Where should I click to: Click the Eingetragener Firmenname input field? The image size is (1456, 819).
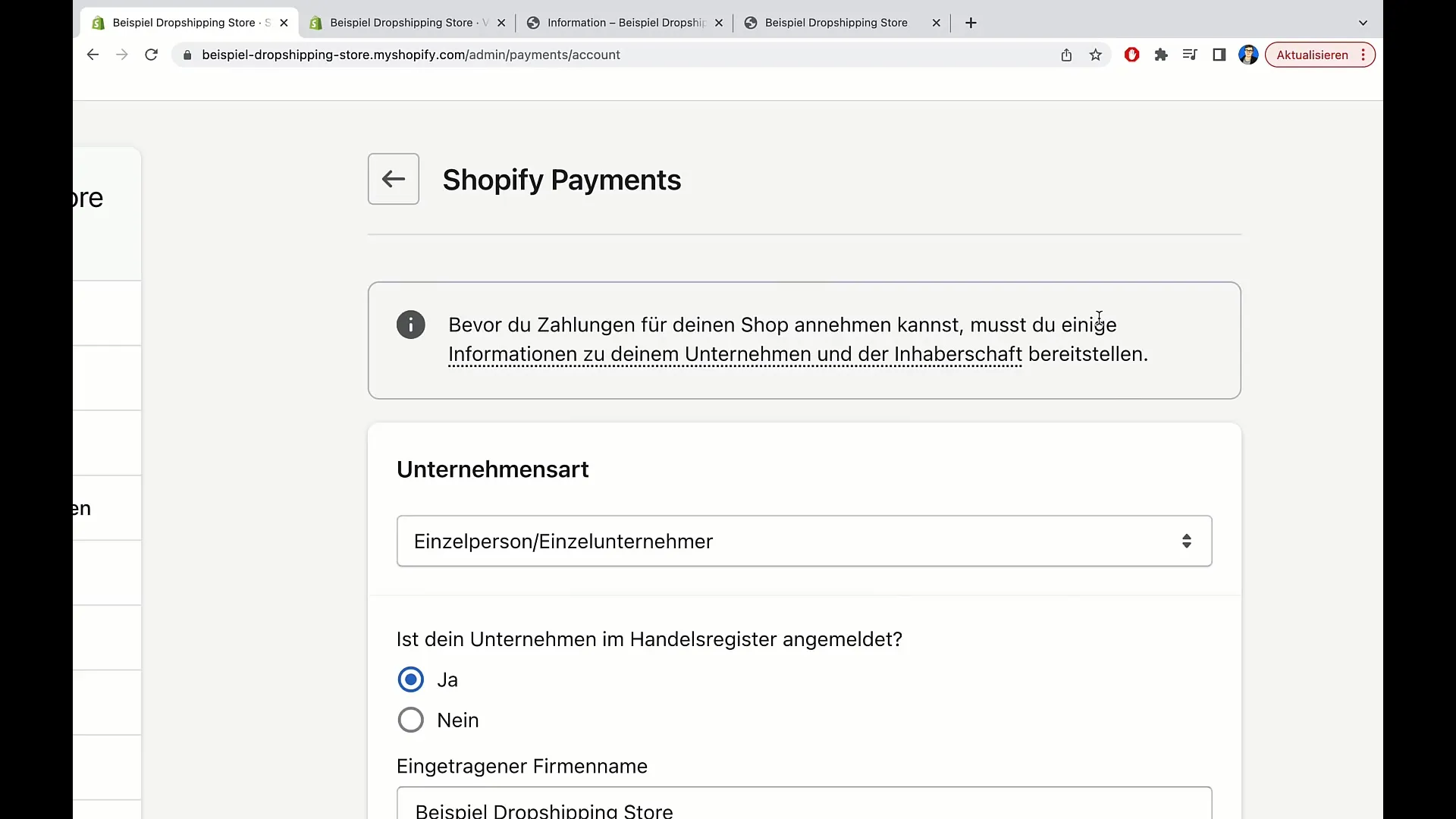tap(804, 804)
